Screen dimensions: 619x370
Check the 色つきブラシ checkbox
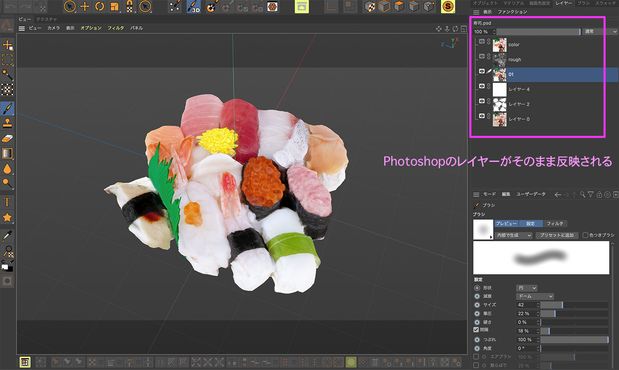[585, 235]
